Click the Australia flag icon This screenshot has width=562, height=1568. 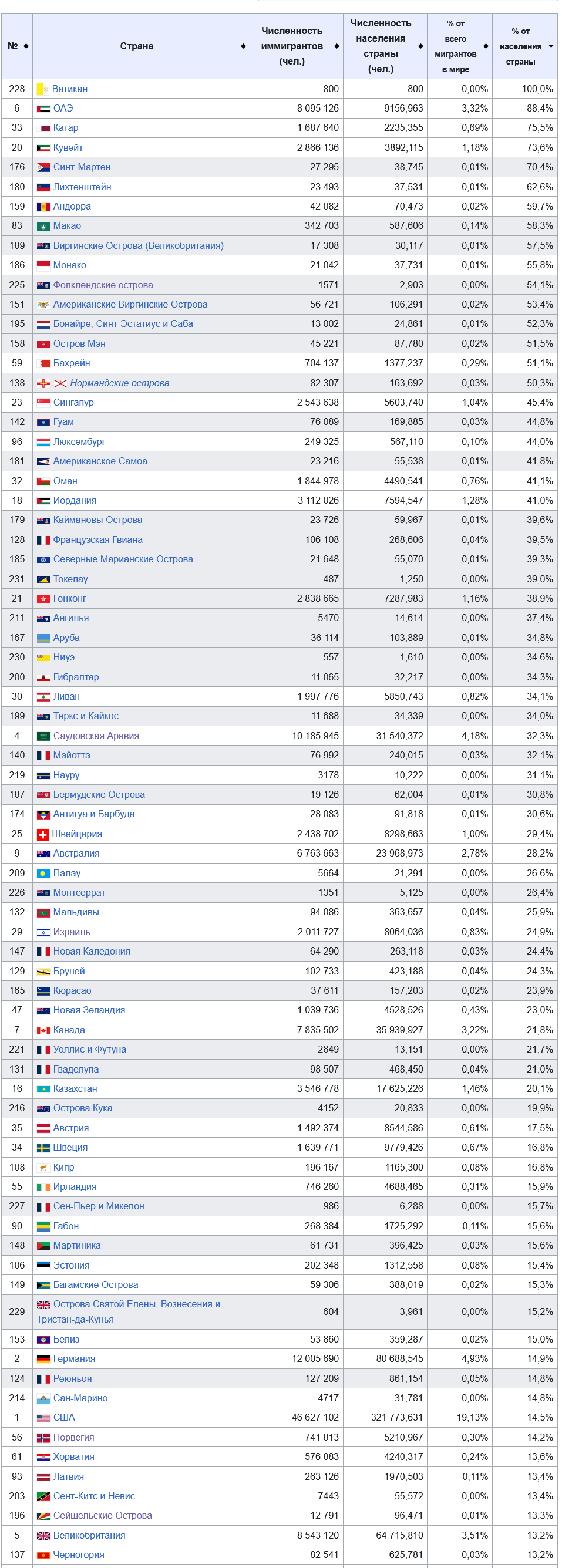coord(43,854)
